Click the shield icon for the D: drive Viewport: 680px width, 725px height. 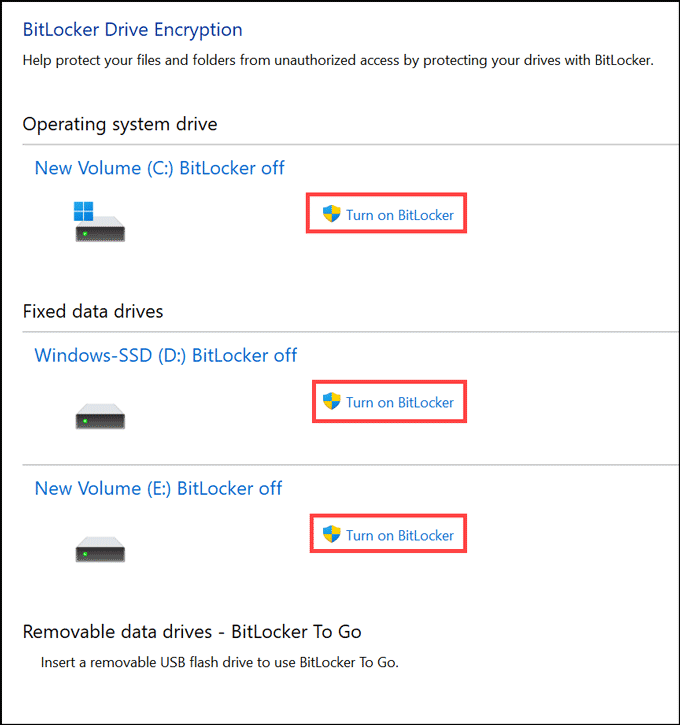click(332, 402)
